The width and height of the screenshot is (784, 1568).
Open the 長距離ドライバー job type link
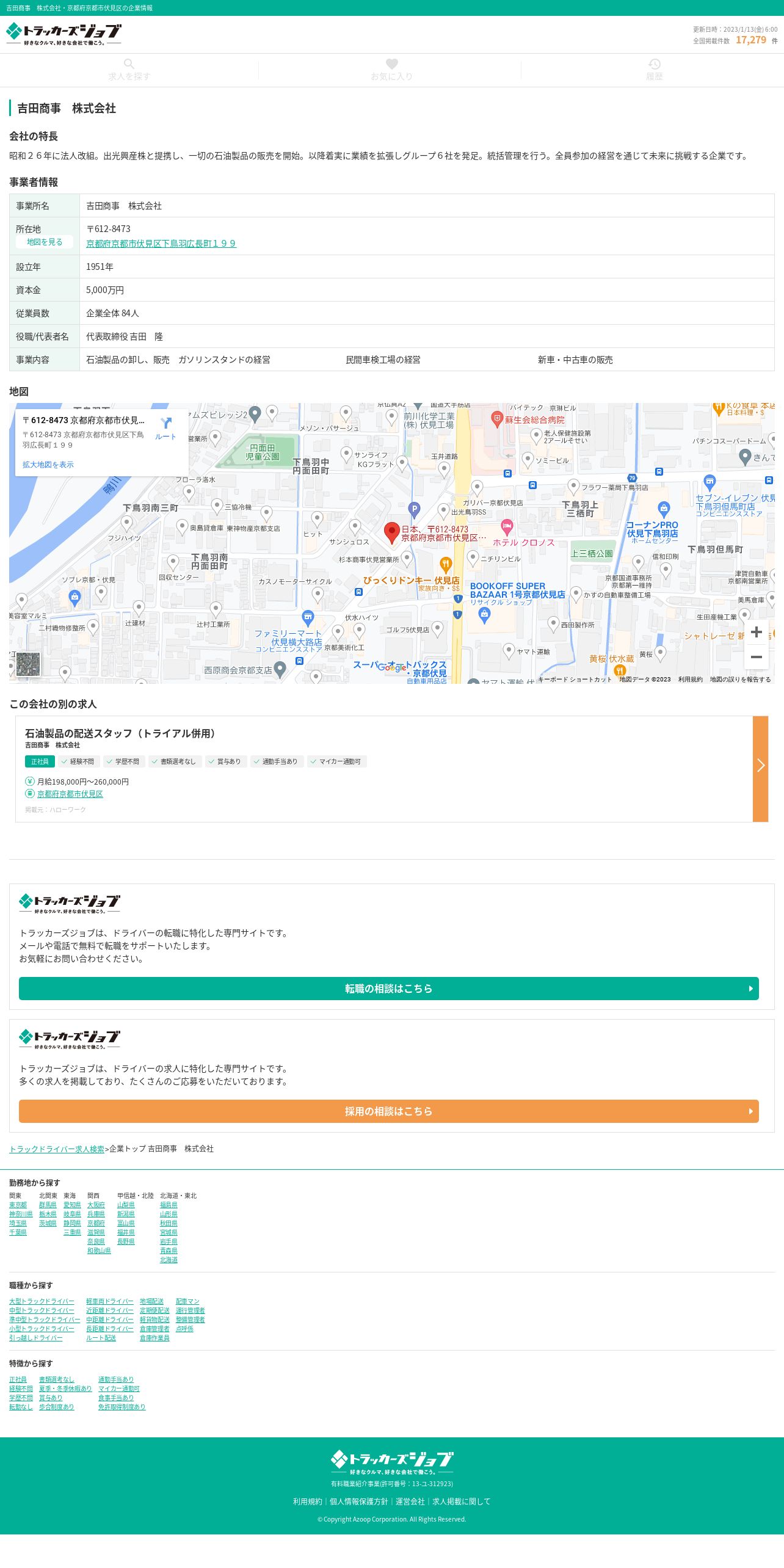coord(110,1329)
